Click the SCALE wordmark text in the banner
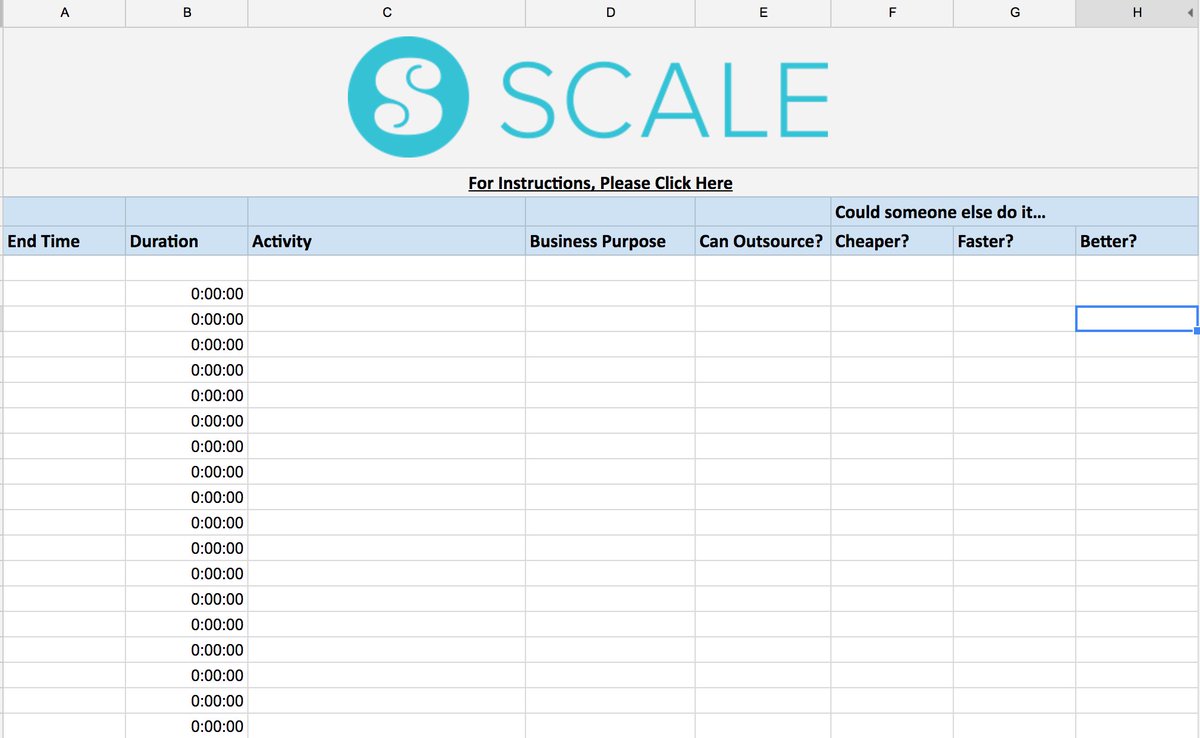1200x738 pixels. coord(665,100)
